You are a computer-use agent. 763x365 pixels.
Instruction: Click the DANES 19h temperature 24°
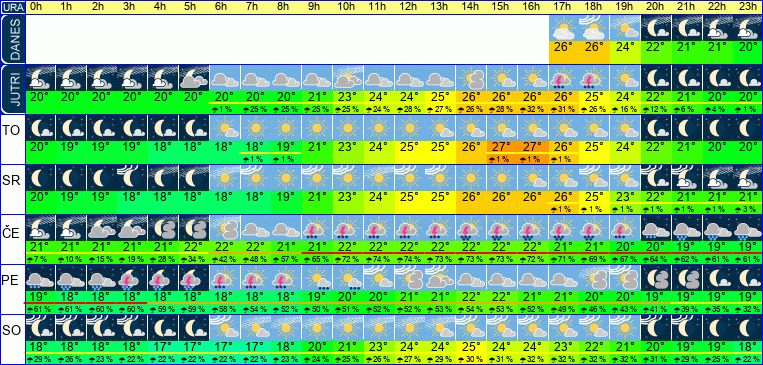click(625, 47)
